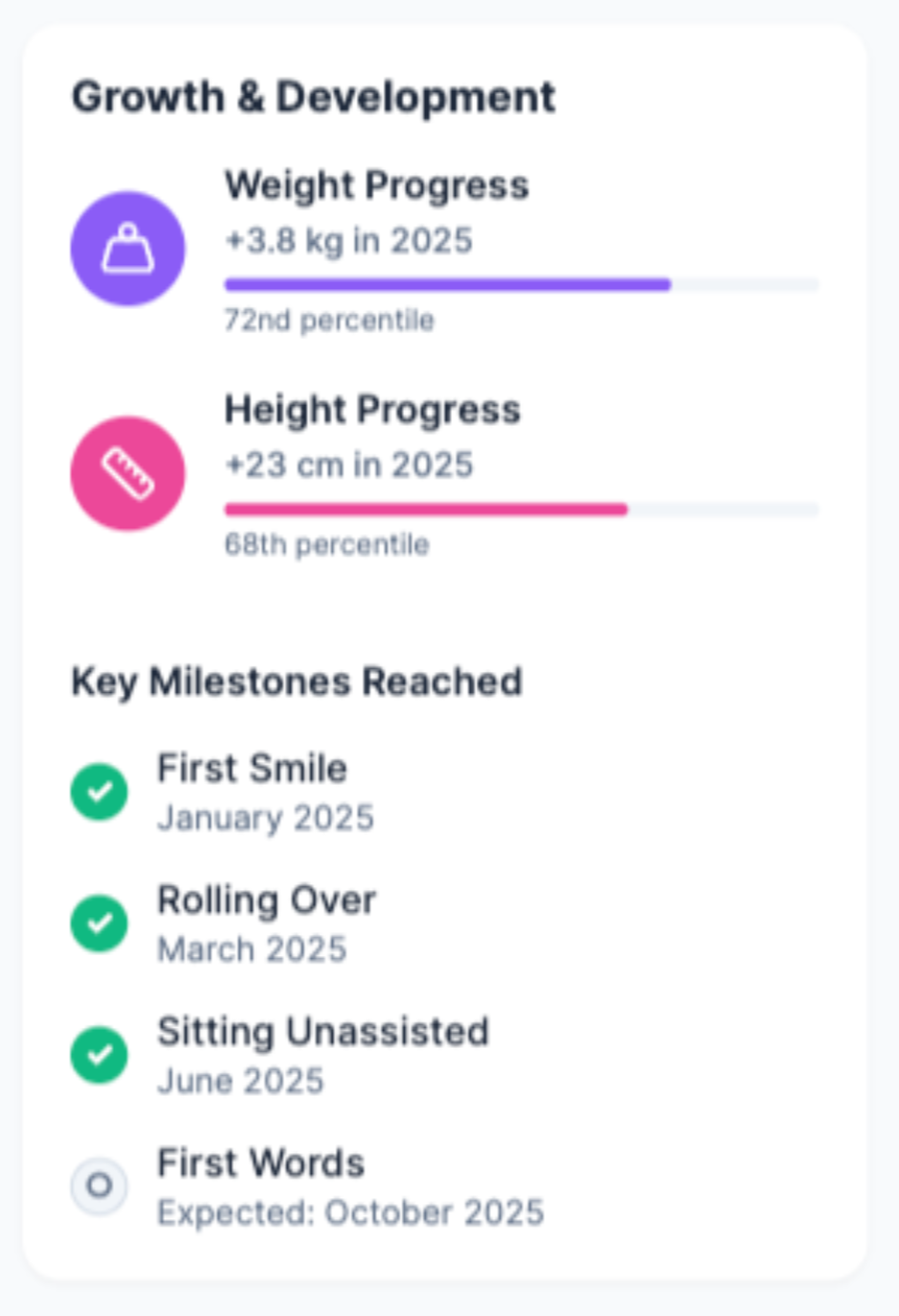Click the 72nd percentile label
The width and height of the screenshot is (899, 1316).
(329, 320)
